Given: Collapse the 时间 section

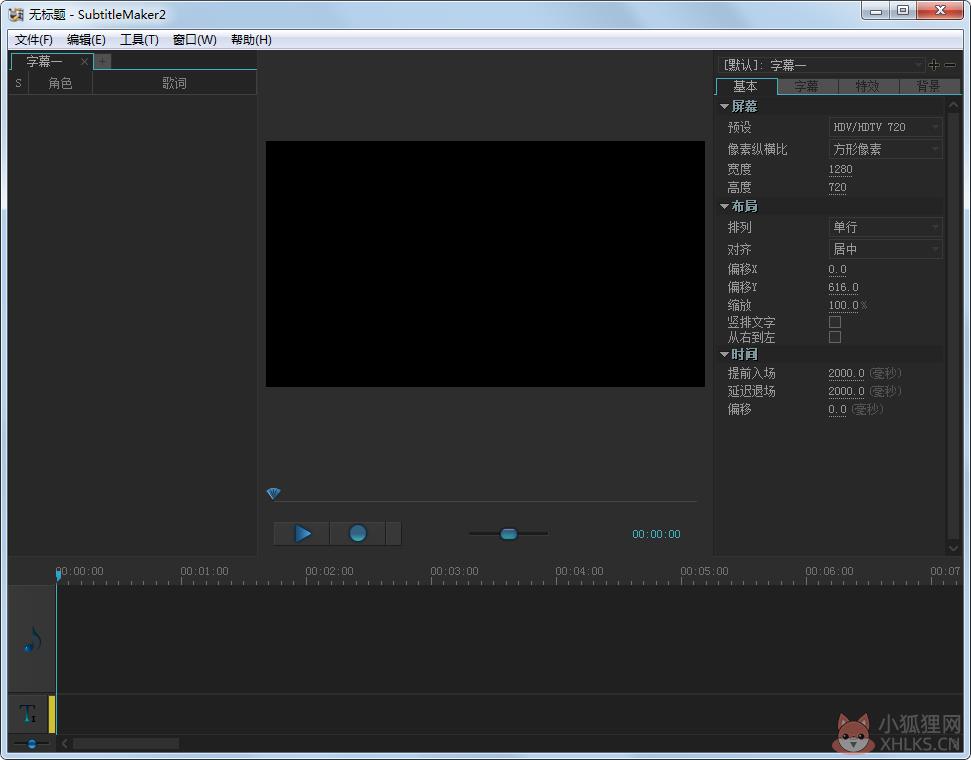Looking at the screenshot, I should pos(724,354).
